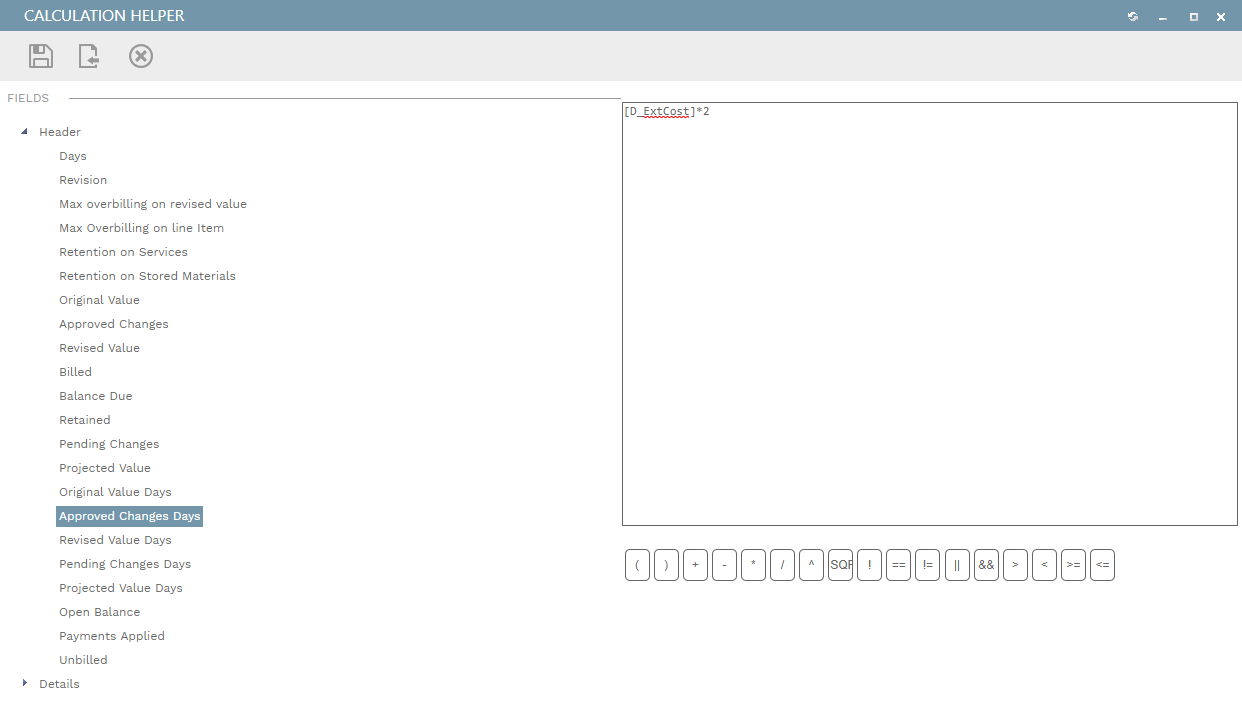Click the document with arrow toolbar icon

tap(90, 56)
